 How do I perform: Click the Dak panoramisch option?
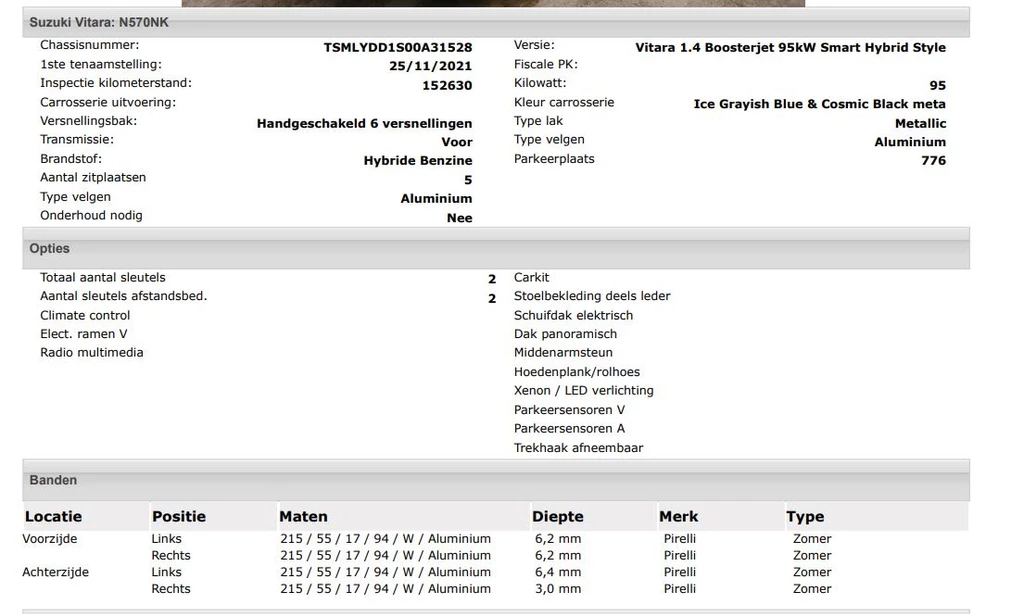(565, 334)
